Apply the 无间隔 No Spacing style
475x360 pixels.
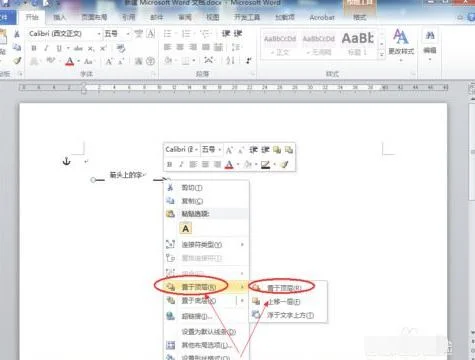[319, 44]
